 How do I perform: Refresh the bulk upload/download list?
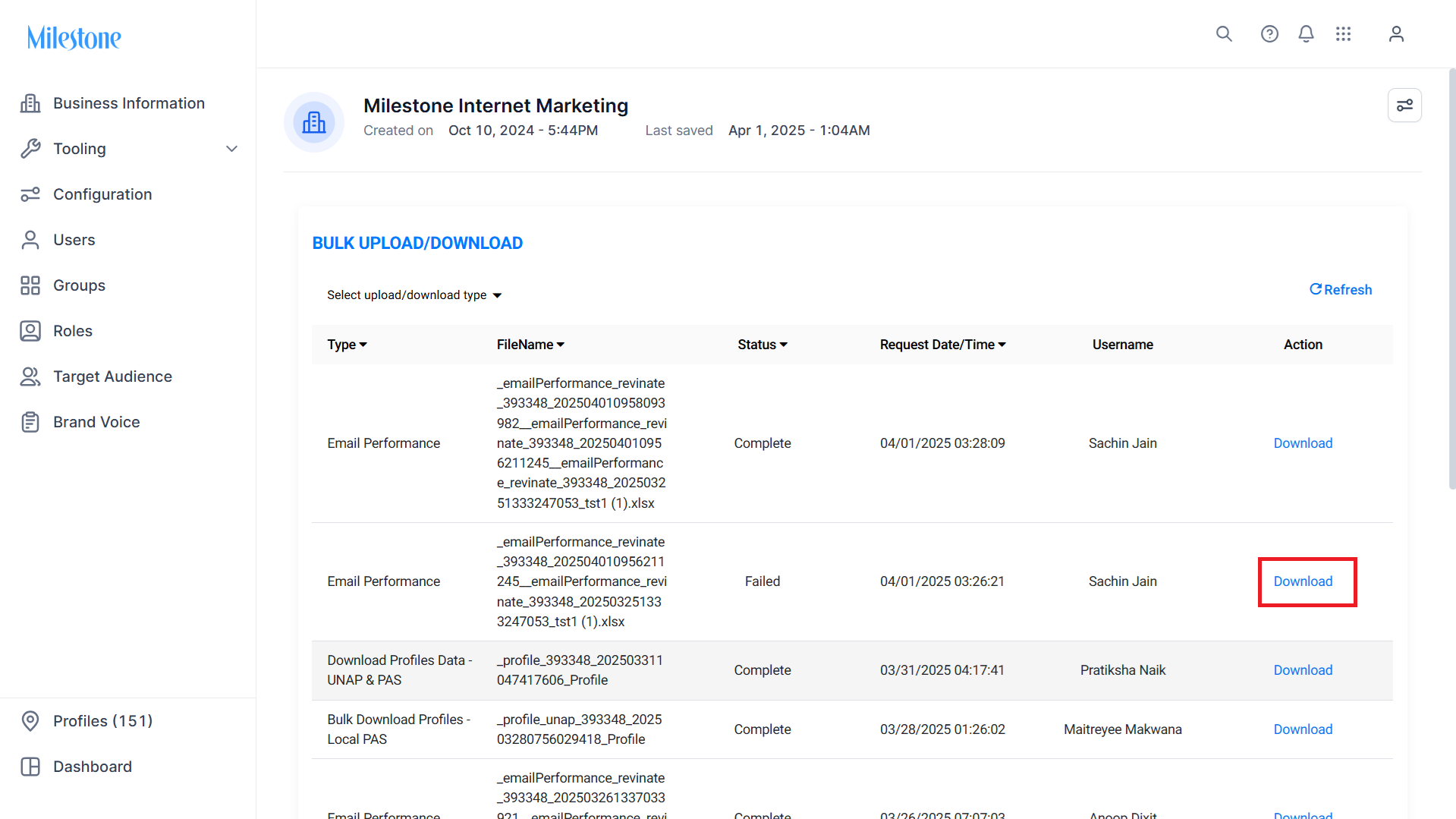pos(1341,290)
